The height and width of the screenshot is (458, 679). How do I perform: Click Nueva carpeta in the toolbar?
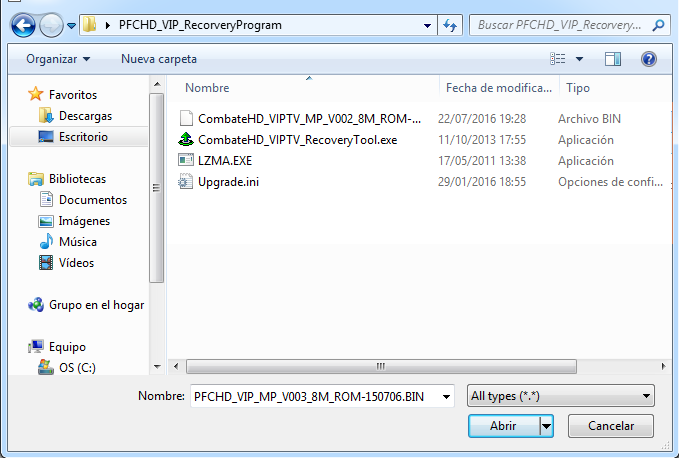click(159, 59)
